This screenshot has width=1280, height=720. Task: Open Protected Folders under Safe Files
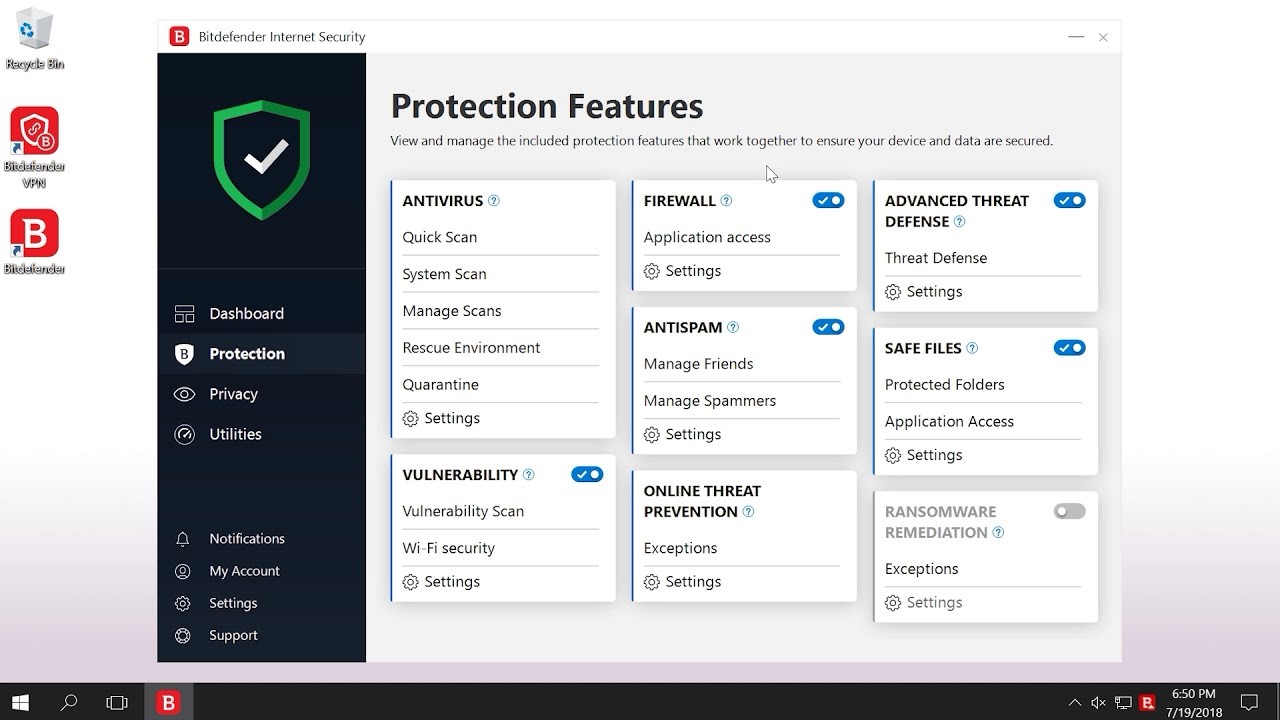pos(944,385)
